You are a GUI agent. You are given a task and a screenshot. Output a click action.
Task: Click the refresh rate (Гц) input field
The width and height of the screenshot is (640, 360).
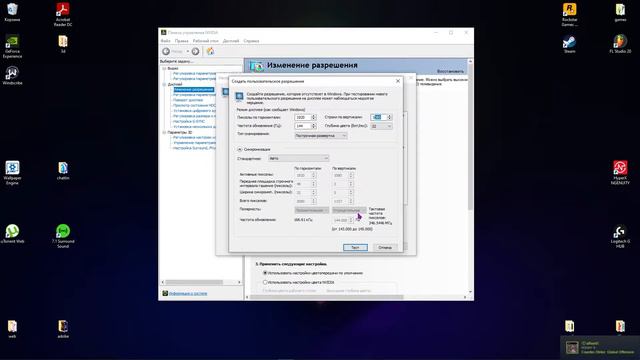[x=303, y=126]
